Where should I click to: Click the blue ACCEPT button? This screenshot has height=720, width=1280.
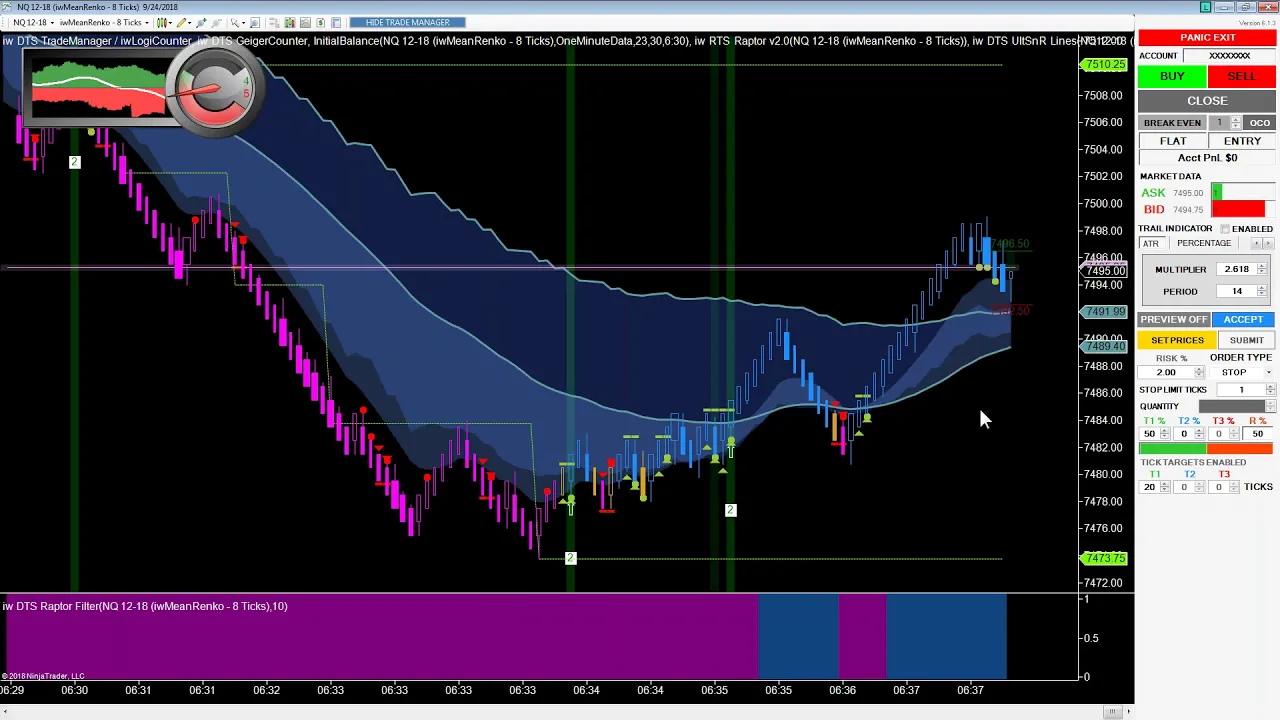tap(1243, 319)
